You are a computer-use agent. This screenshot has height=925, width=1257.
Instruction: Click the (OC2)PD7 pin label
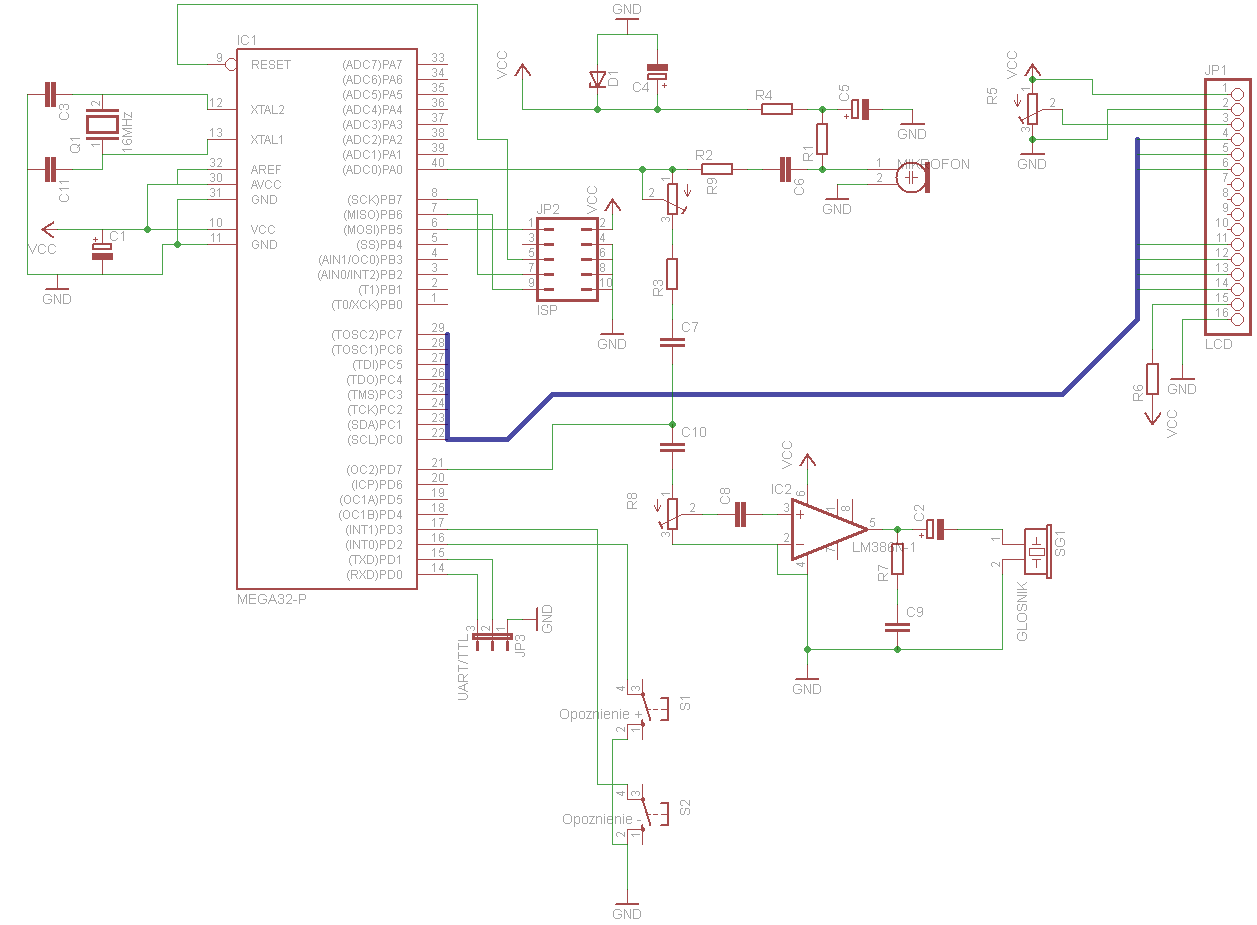[x=373, y=469]
